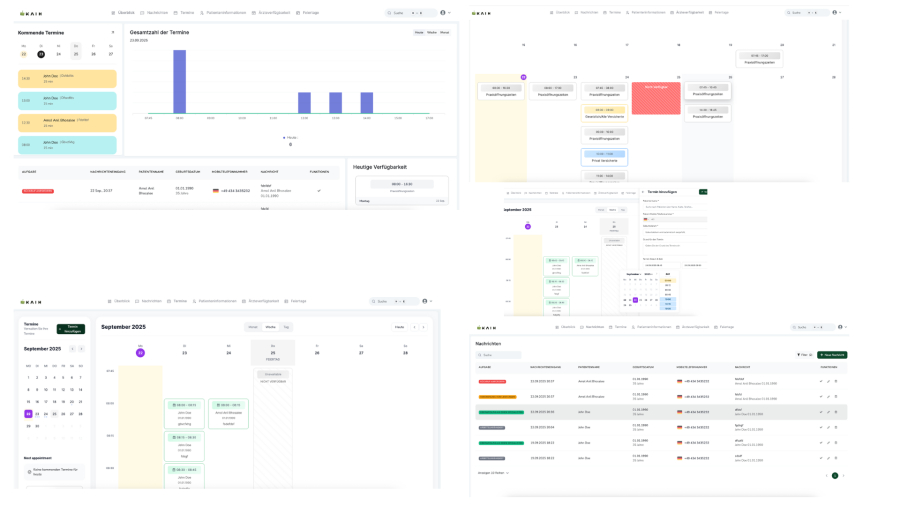Switch September 2025 calendar to Monat view

pos(253,327)
